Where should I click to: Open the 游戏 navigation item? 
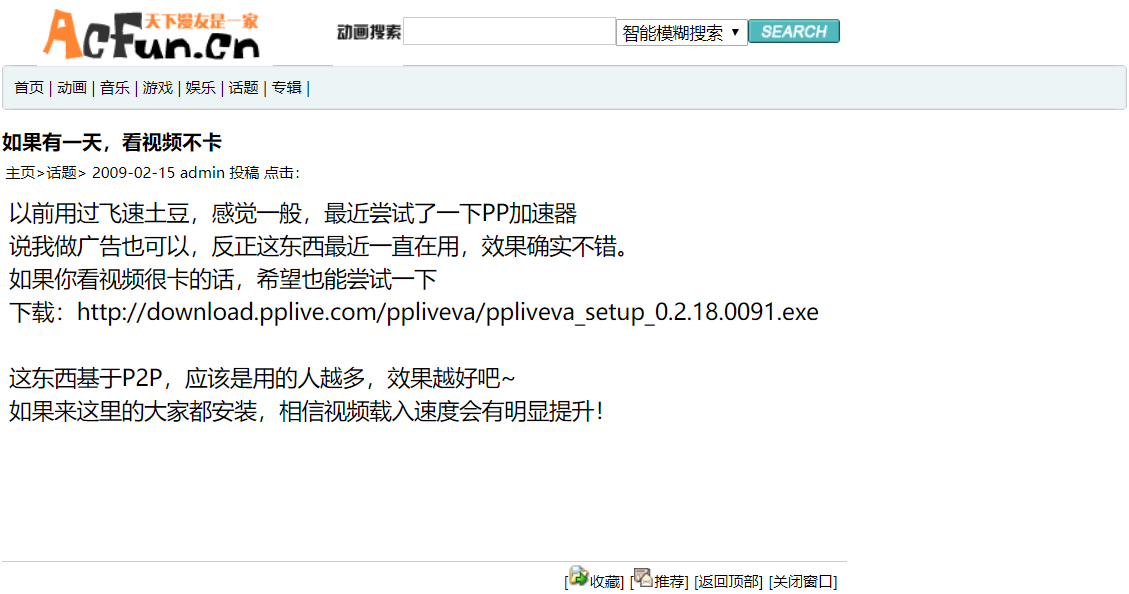coord(158,88)
